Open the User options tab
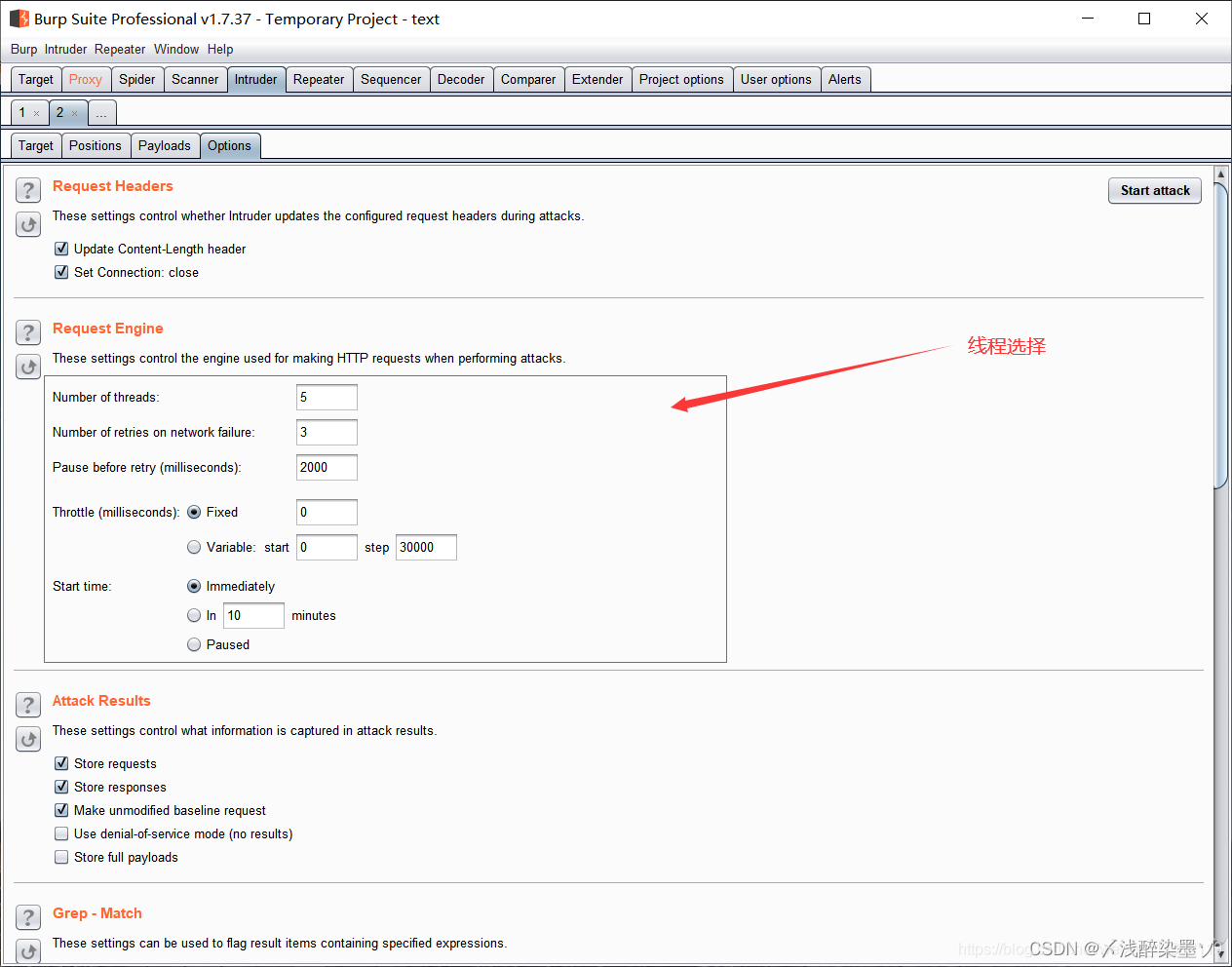This screenshot has width=1232, height=967. (776, 80)
